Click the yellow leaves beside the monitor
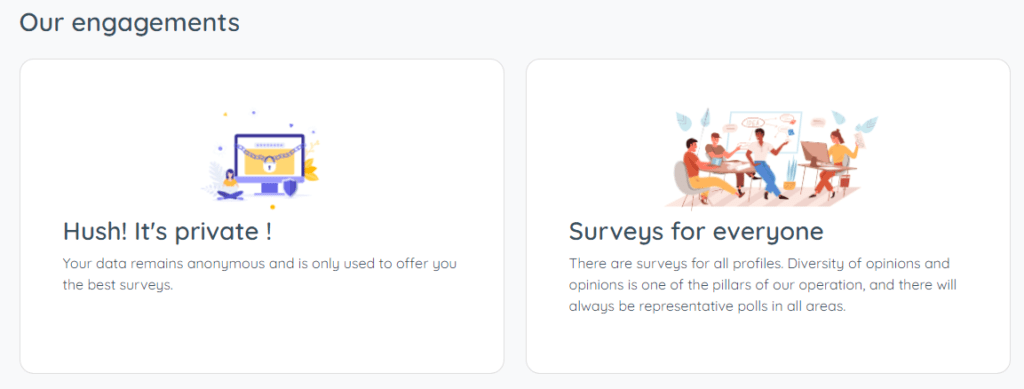Image resolution: width=1024 pixels, height=389 pixels. coord(312,170)
